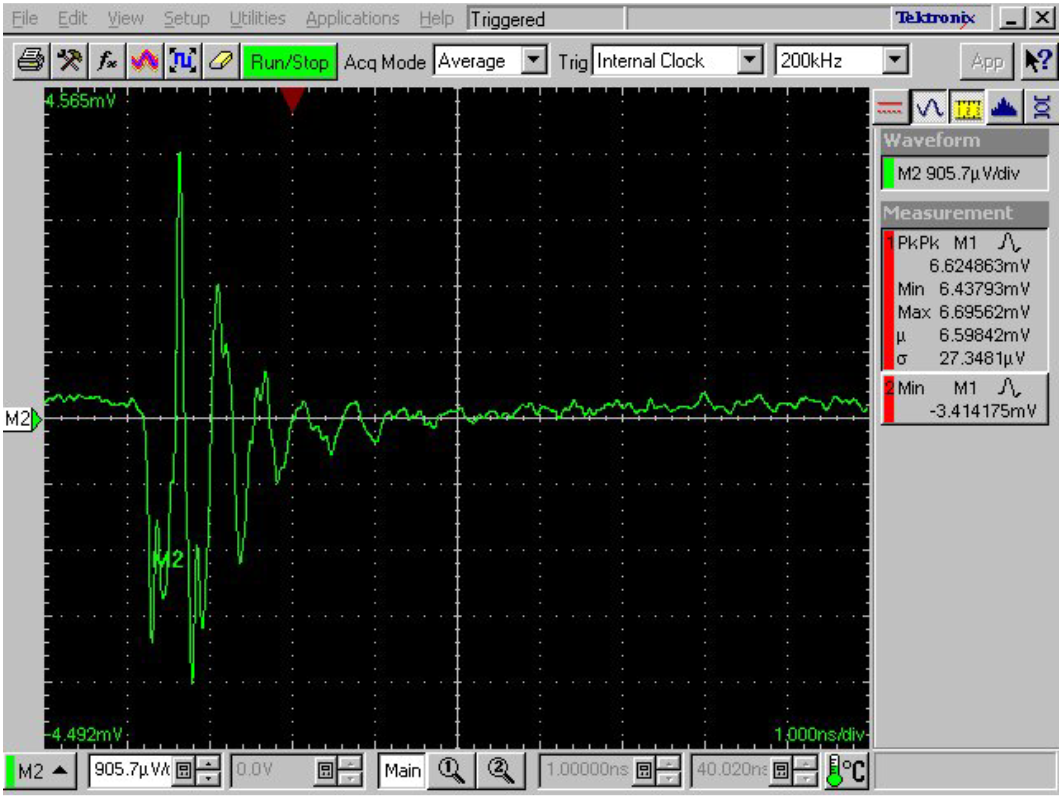
Task: Toggle the green Run/Stop button
Action: (x=289, y=62)
